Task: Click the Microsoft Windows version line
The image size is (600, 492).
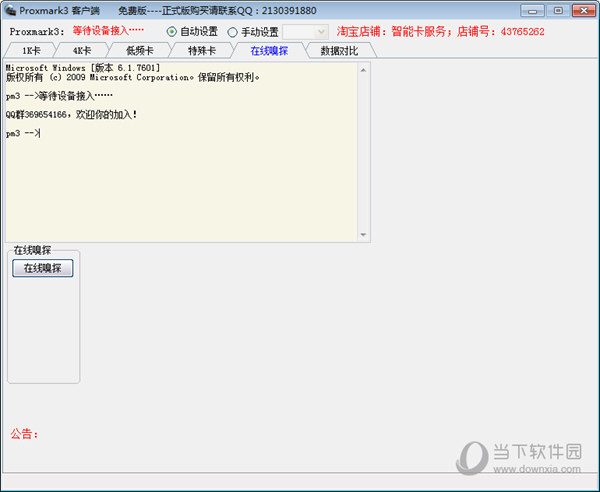Action: pos(83,68)
